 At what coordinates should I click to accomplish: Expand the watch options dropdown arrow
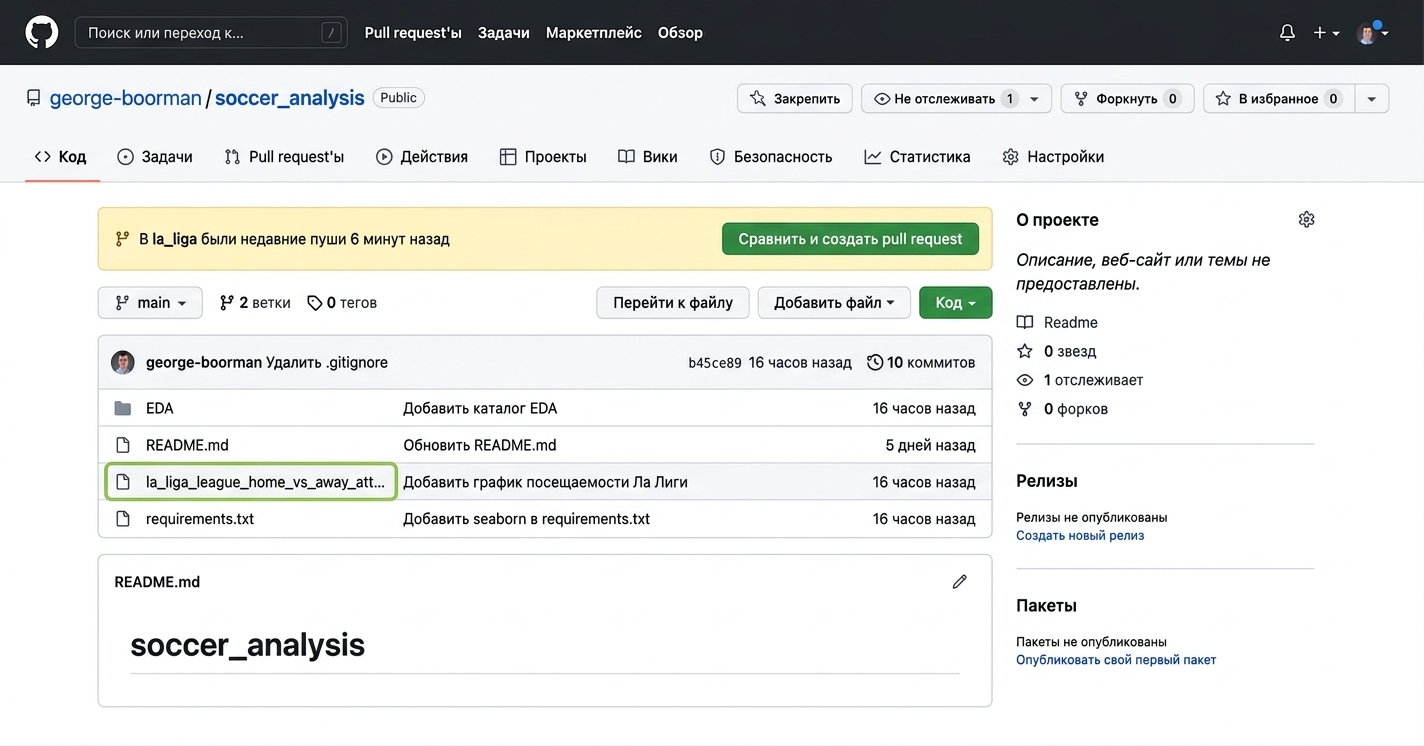tap(1035, 99)
